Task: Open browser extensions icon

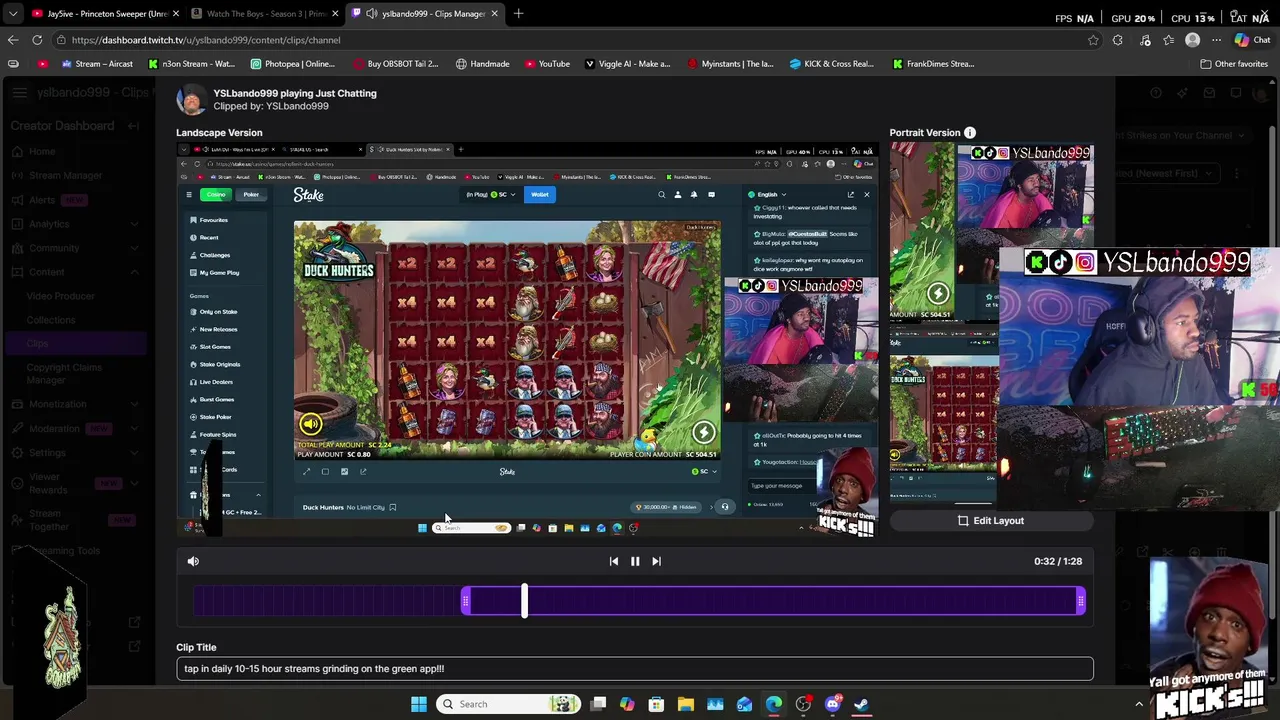Action: click(1118, 40)
